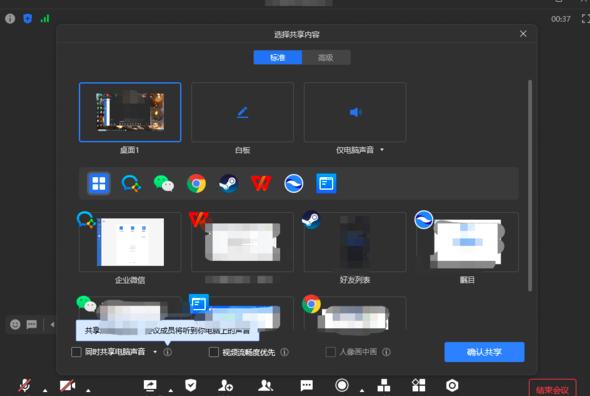Open the breakout rooms icon
Viewport: 590px width, 396px height.
pos(383,385)
